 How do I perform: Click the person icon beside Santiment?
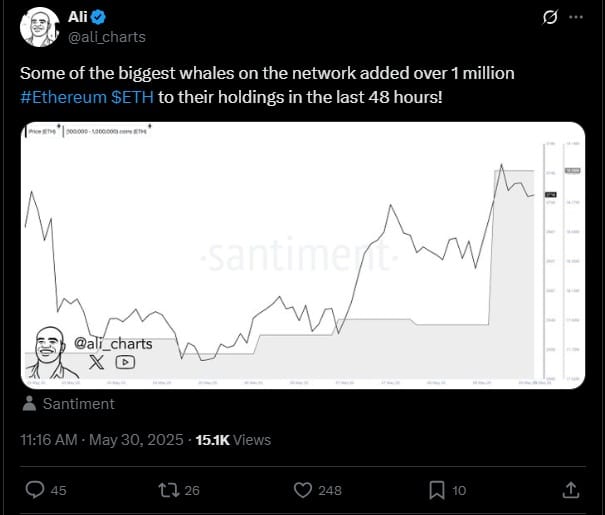click(x=30, y=404)
